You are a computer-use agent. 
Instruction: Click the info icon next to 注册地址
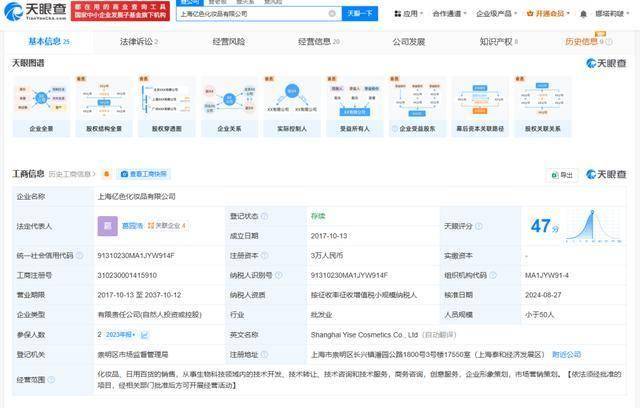coord(264,355)
